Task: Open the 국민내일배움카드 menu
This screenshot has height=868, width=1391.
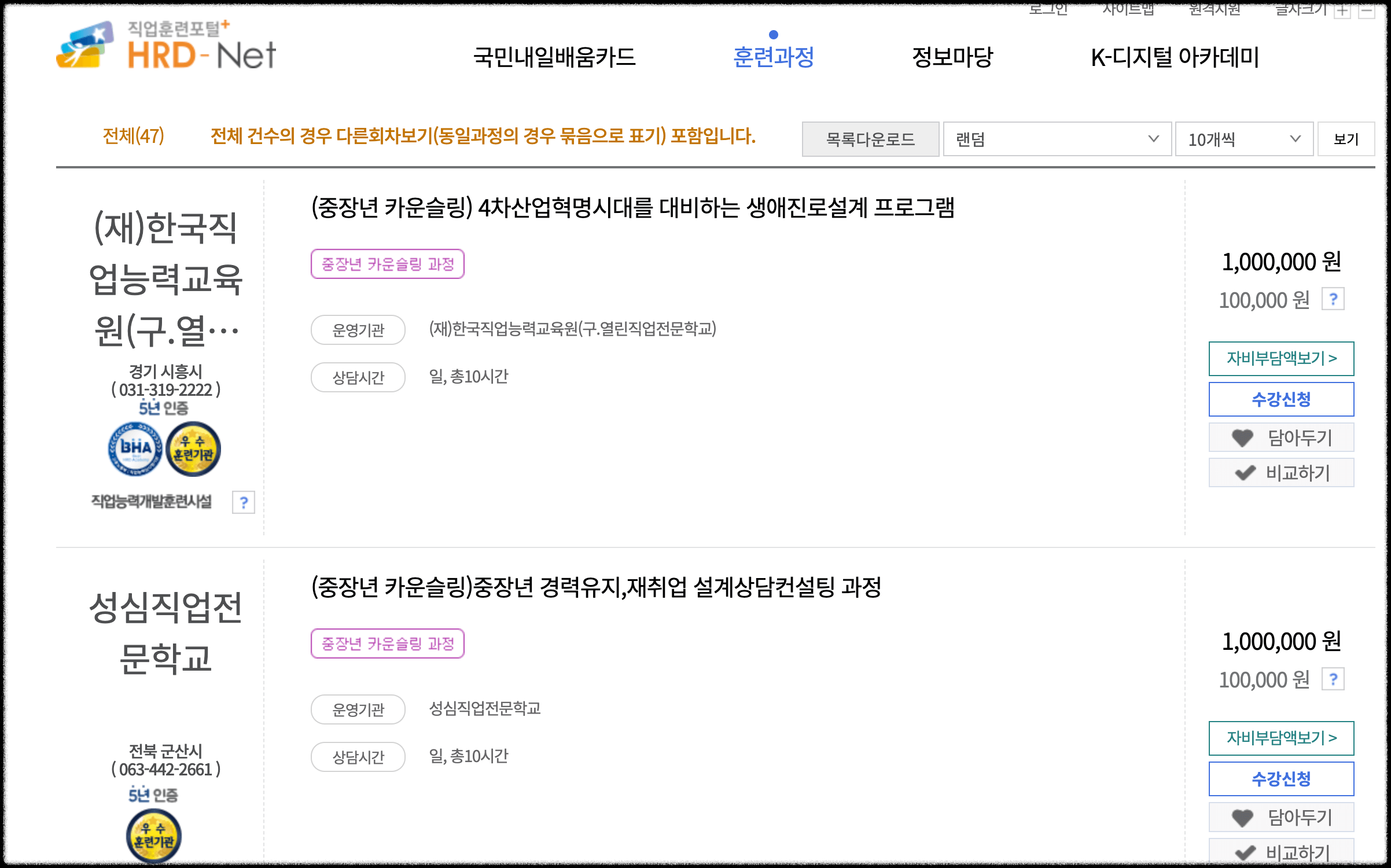Action: click(554, 57)
